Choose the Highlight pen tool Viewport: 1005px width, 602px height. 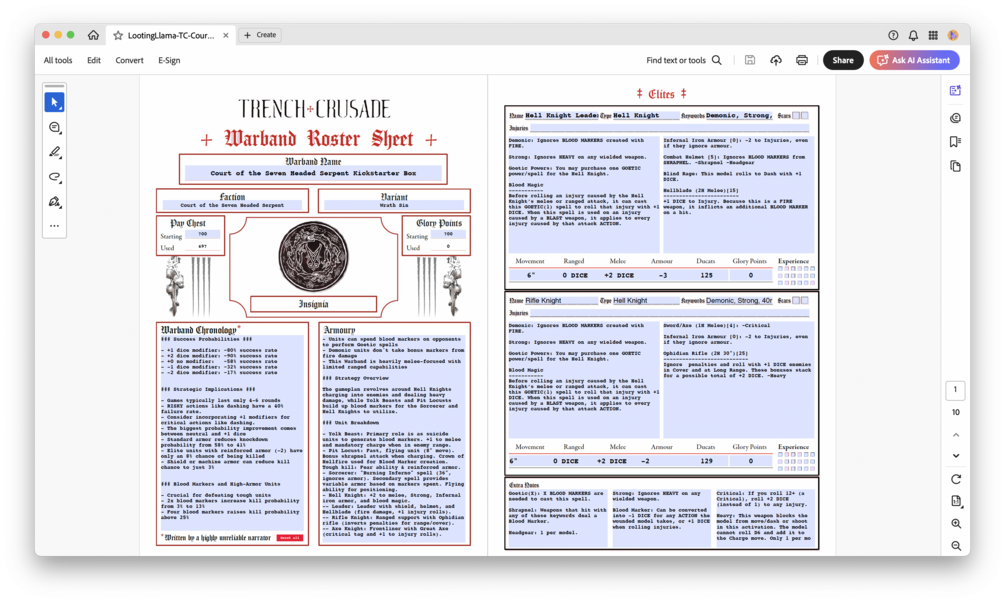pos(54,153)
